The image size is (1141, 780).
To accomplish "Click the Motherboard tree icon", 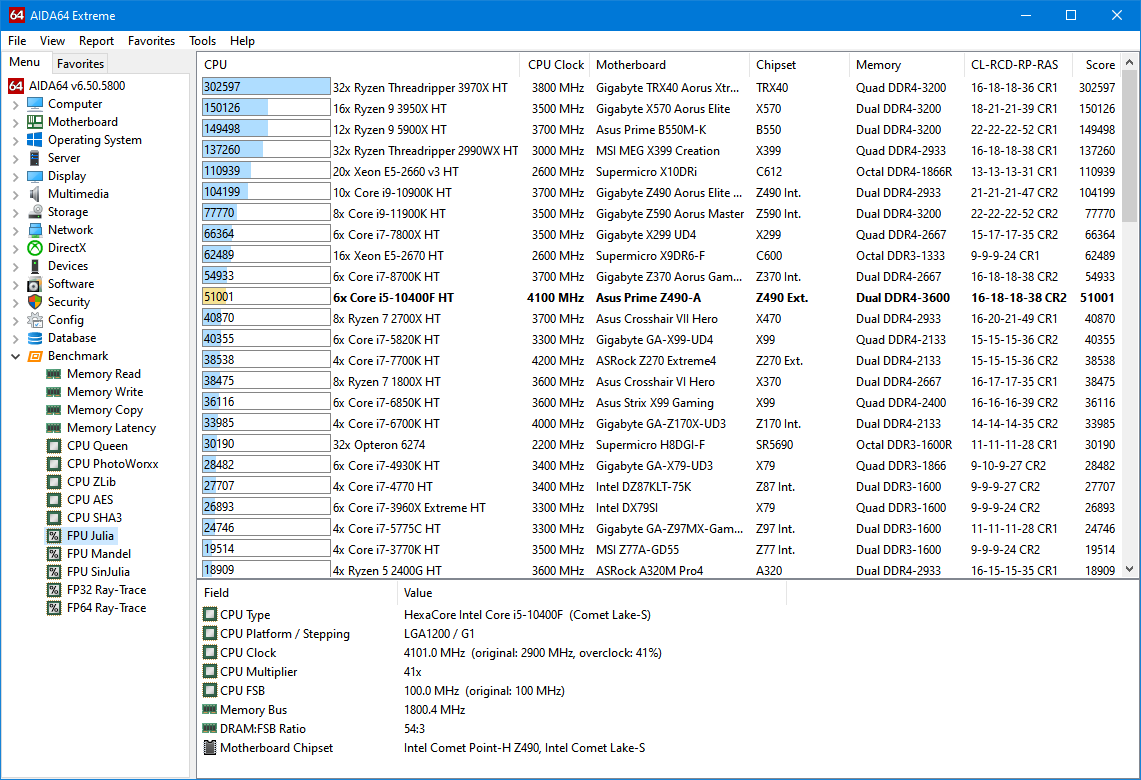I will tap(35, 122).
